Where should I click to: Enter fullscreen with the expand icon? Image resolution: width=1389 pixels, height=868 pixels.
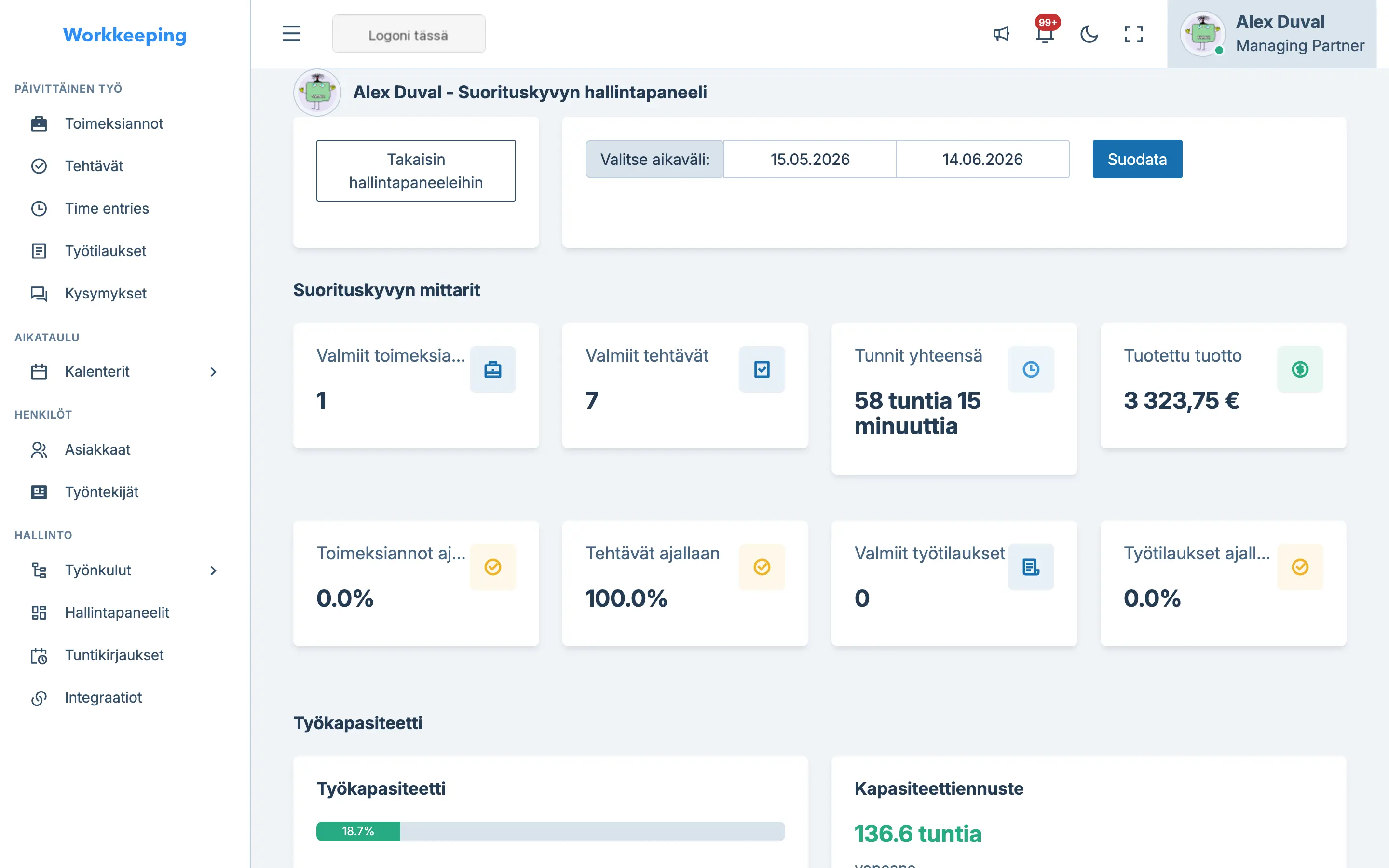1133,33
